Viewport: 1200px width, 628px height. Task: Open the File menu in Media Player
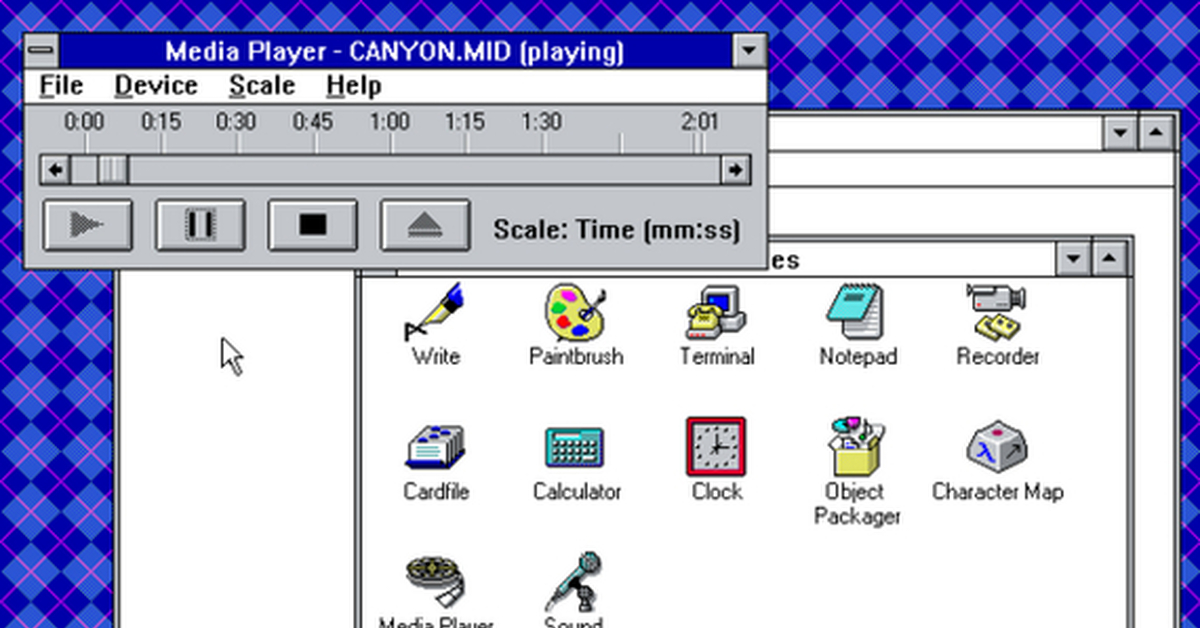click(61, 86)
